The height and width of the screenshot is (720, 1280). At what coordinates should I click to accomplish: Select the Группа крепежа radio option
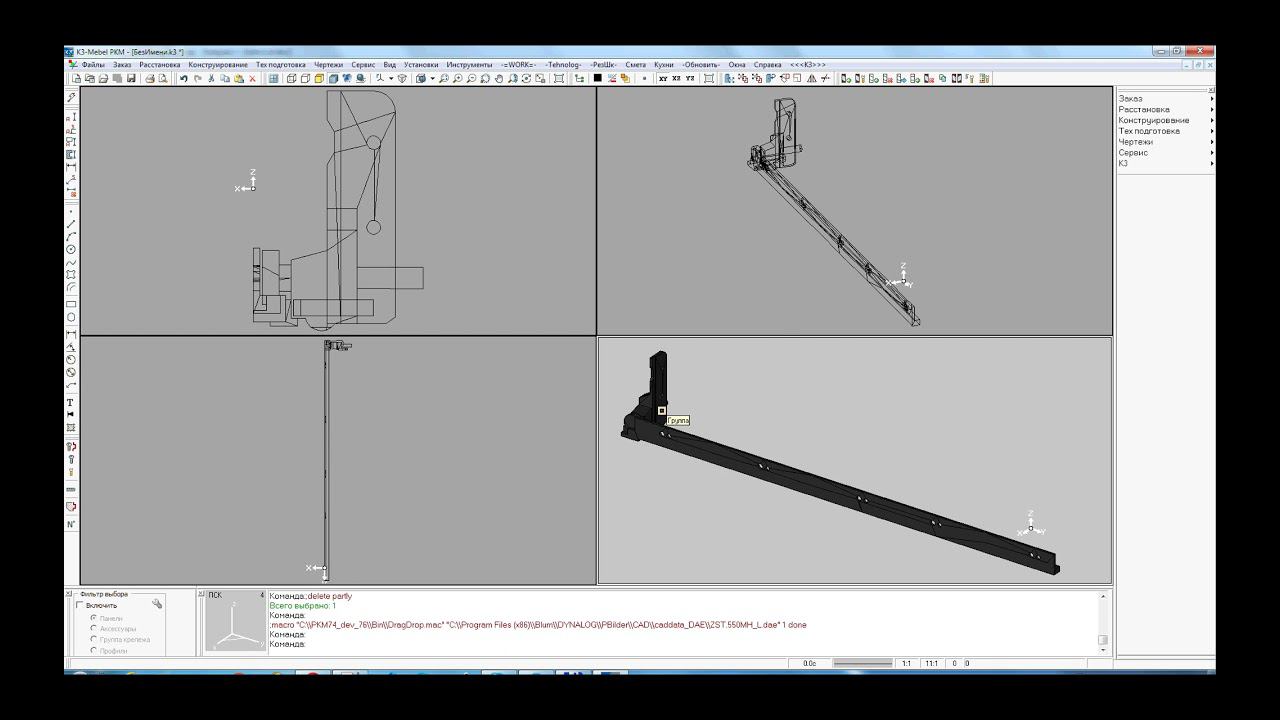pos(94,639)
